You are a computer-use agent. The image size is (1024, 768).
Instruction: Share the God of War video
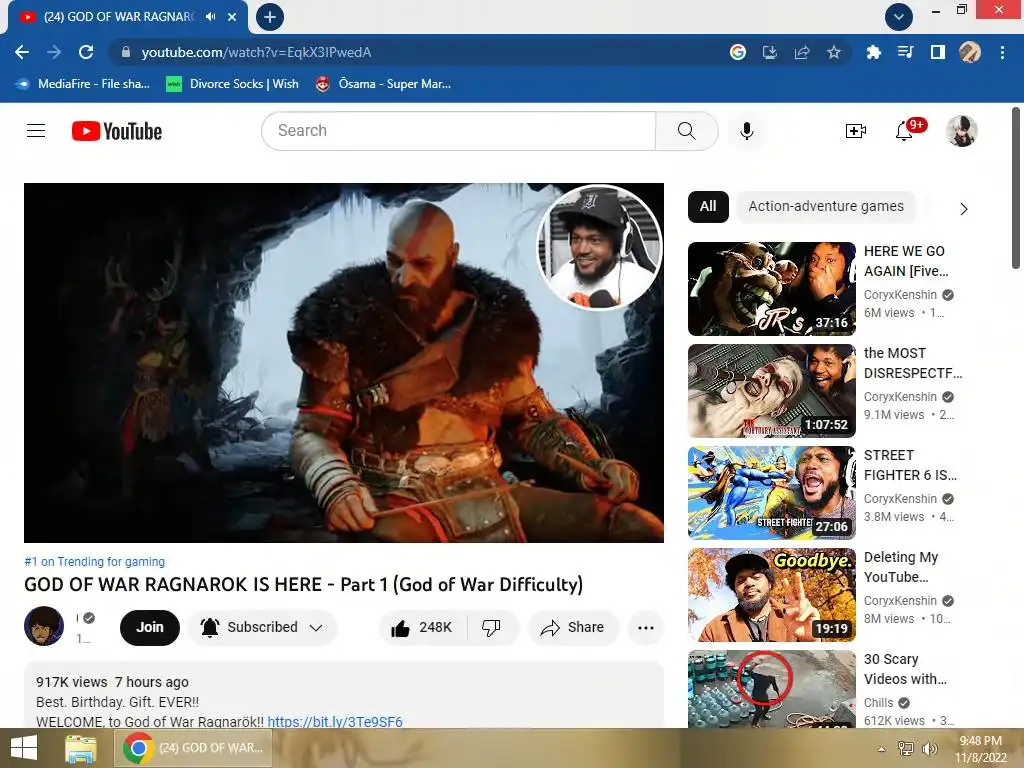pyautogui.click(x=572, y=628)
